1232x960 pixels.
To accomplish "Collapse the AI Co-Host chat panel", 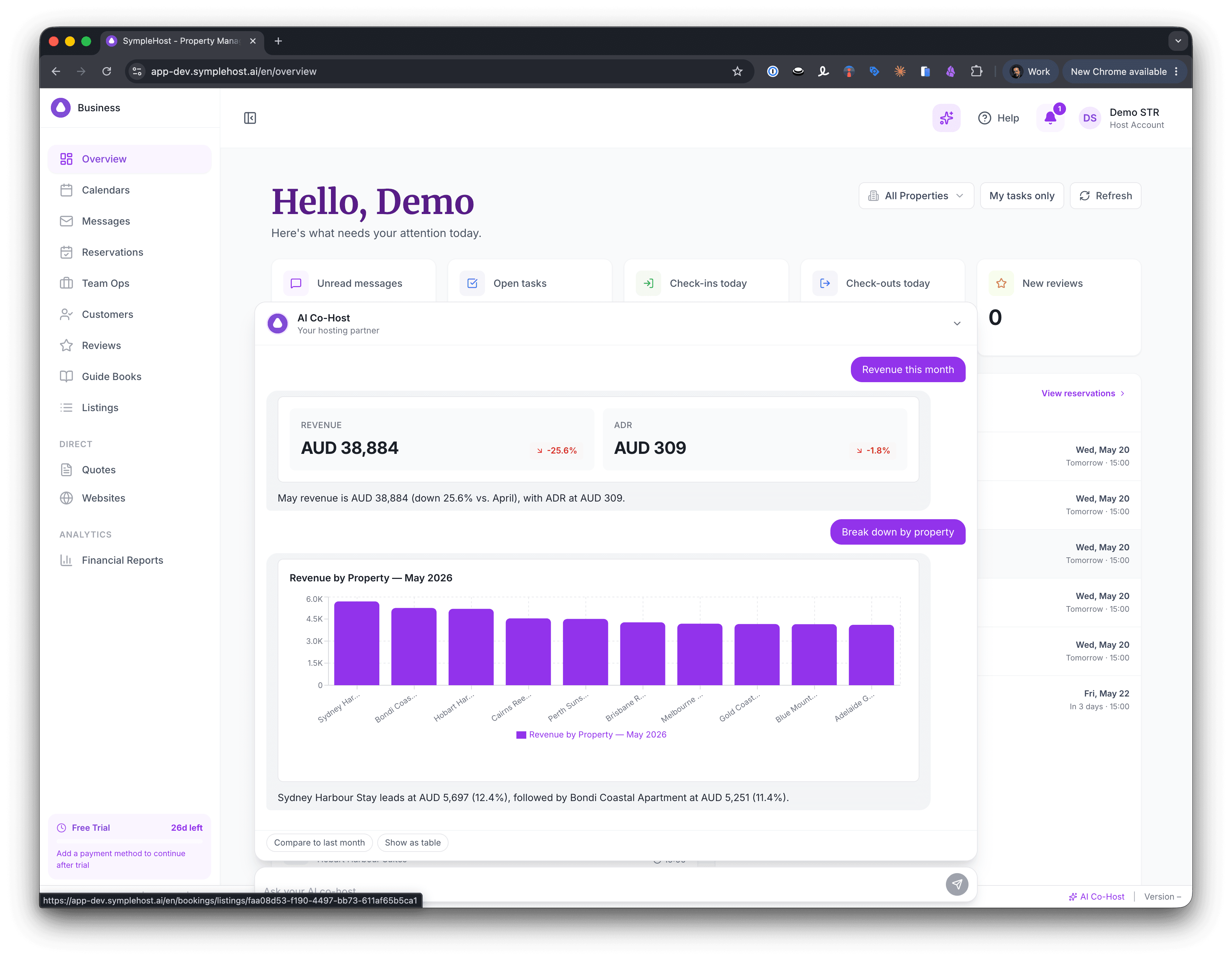I will pos(957,324).
